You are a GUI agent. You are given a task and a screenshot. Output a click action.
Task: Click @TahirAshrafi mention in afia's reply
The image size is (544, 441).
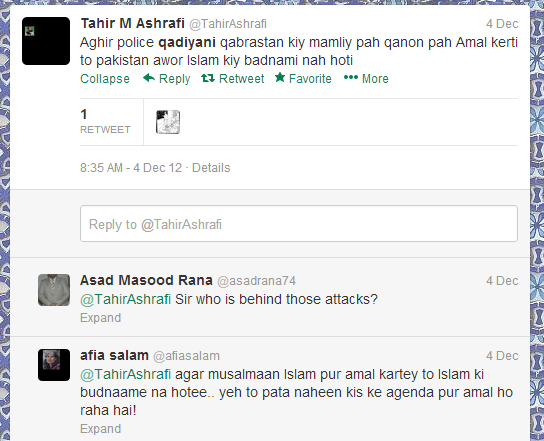coord(126,374)
